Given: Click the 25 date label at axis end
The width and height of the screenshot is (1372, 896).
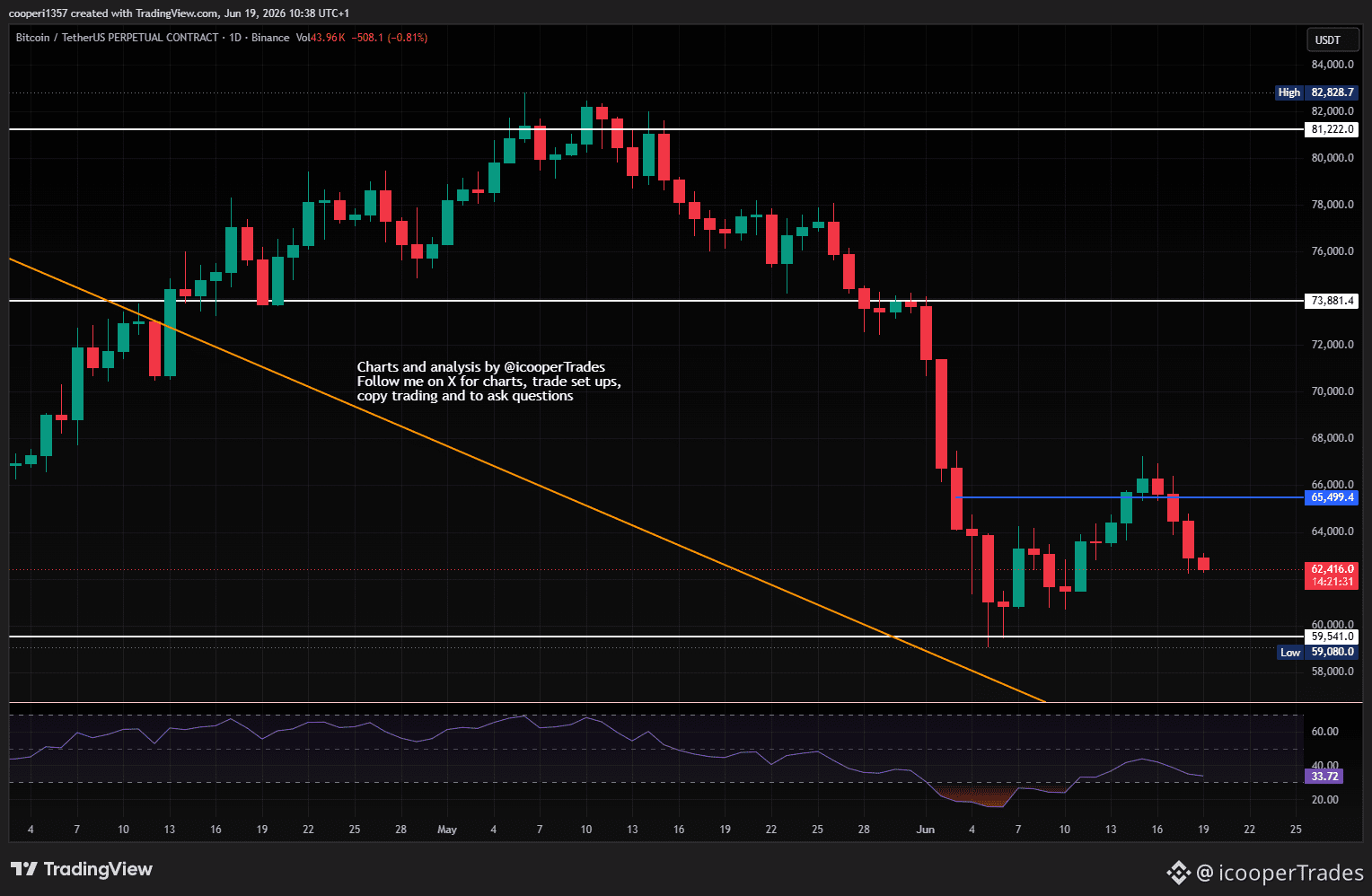Looking at the screenshot, I should click(x=1295, y=830).
